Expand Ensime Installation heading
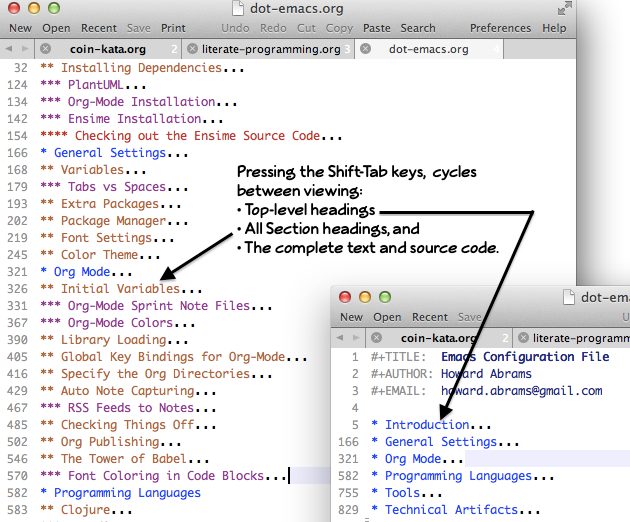Image resolution: width=630 pixels, height=522 pixels. pos(131,119)
